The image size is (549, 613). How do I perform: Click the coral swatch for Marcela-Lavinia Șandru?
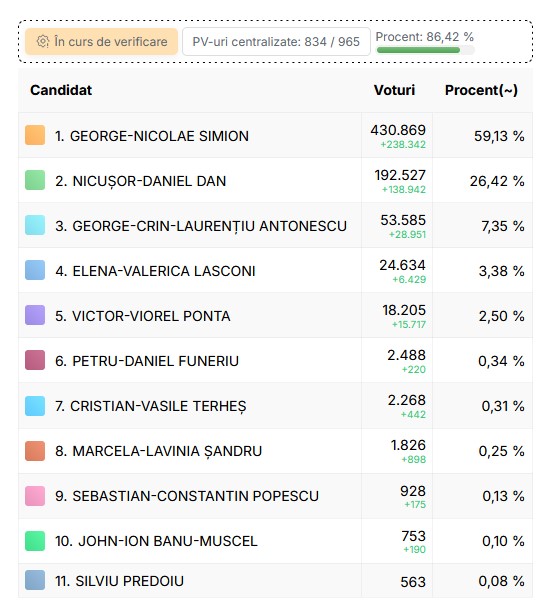[x=35, y=451]
